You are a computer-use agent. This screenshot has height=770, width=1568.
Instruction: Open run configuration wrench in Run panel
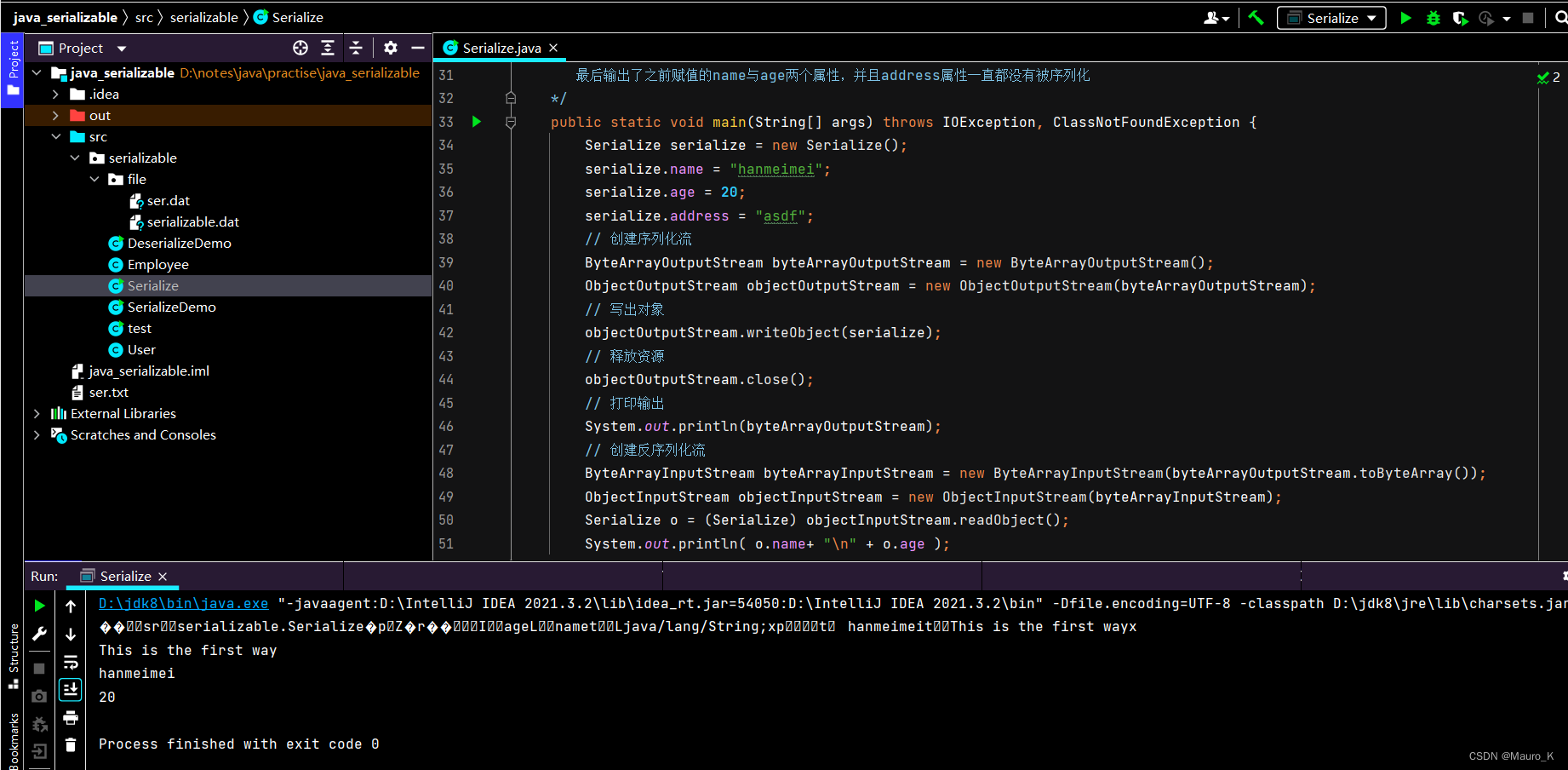(x=39, y=634)
